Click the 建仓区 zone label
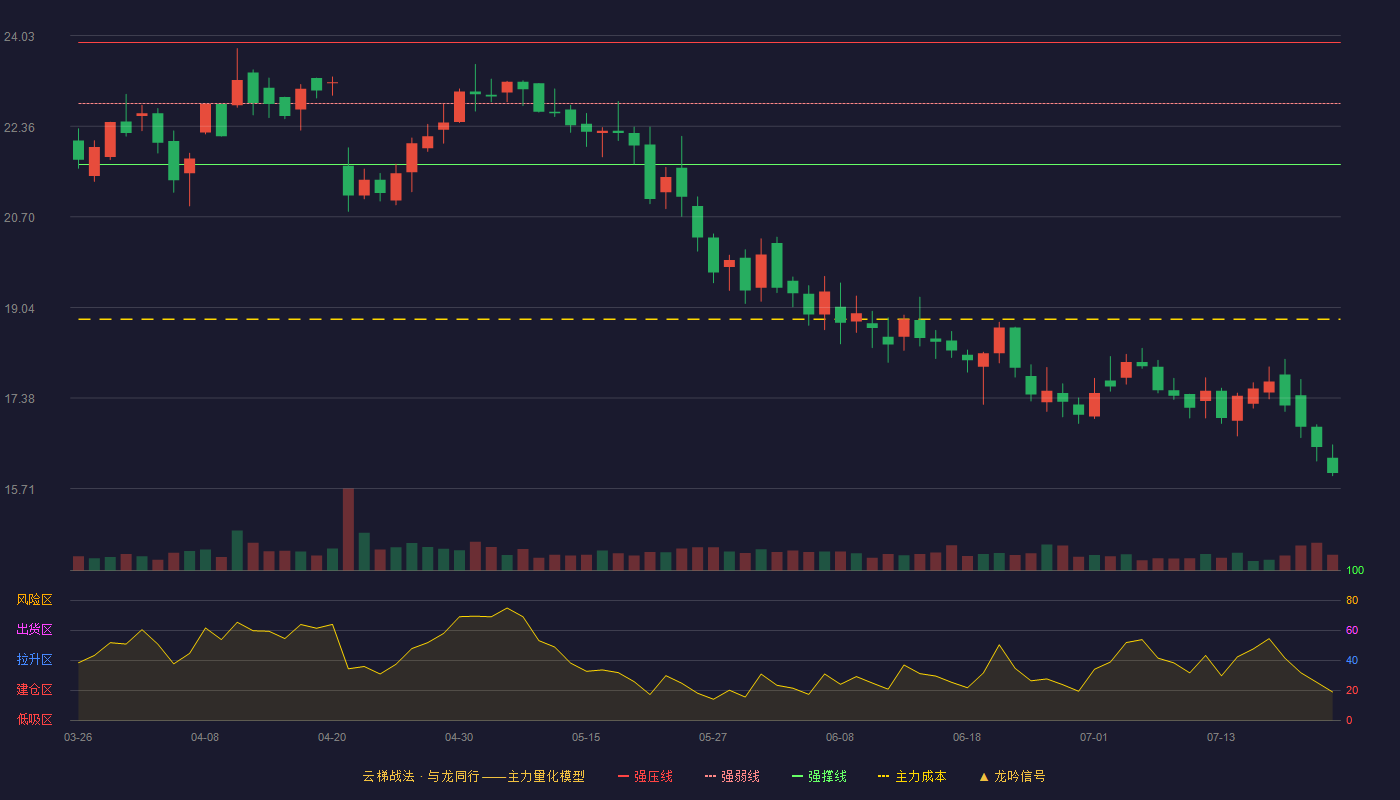The height and width of the screenshot is (800, 1400). coord(34,690)
